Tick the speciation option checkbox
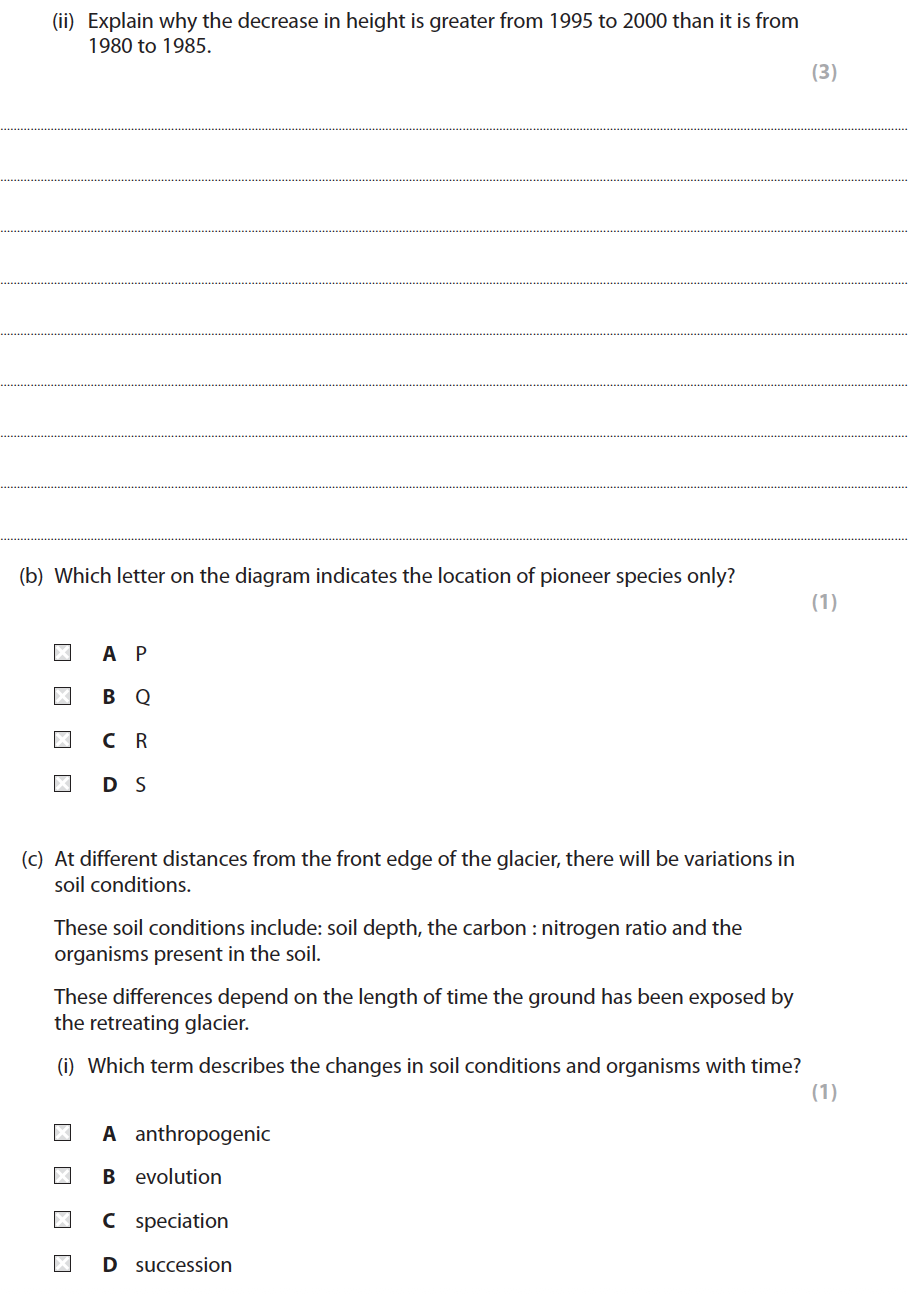 pos(63,1220)
